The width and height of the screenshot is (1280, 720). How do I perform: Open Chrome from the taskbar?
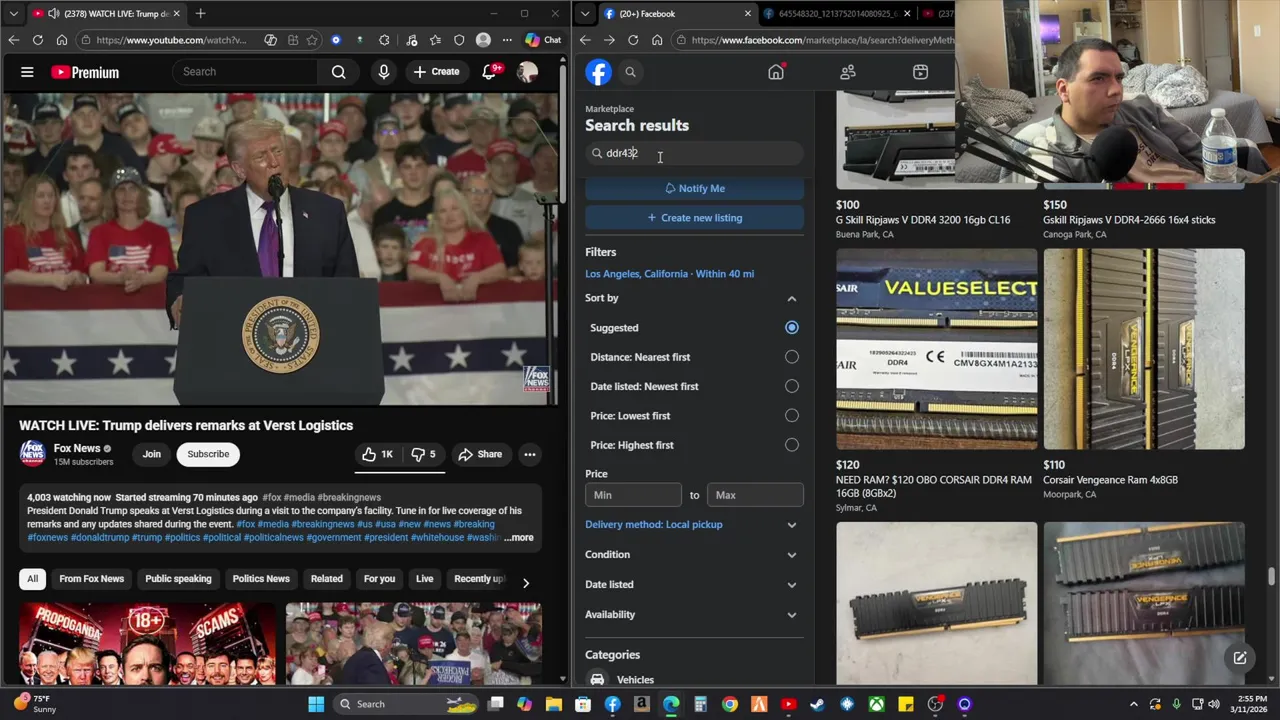pyautogui.click(x=730, y=704)
